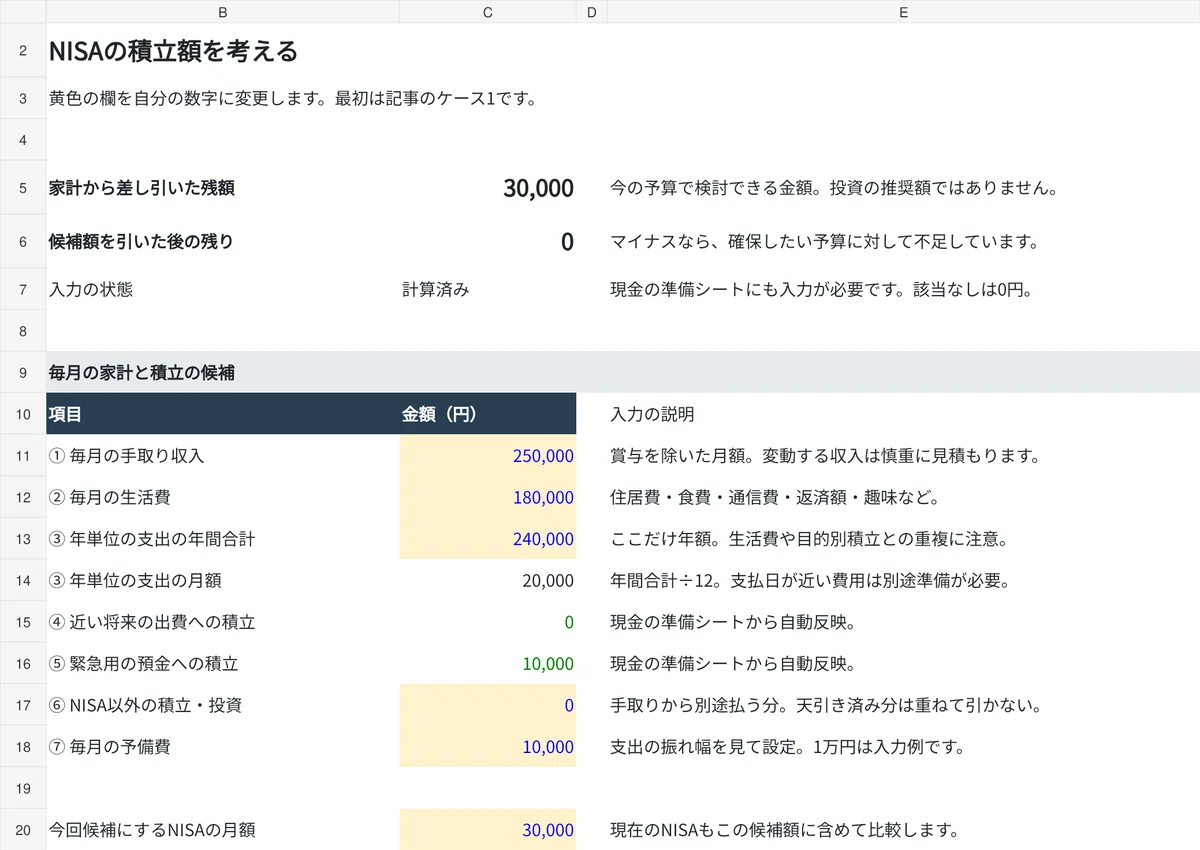Select column C header
This screenshot has height=850, width=1200.
pos(487,12)
